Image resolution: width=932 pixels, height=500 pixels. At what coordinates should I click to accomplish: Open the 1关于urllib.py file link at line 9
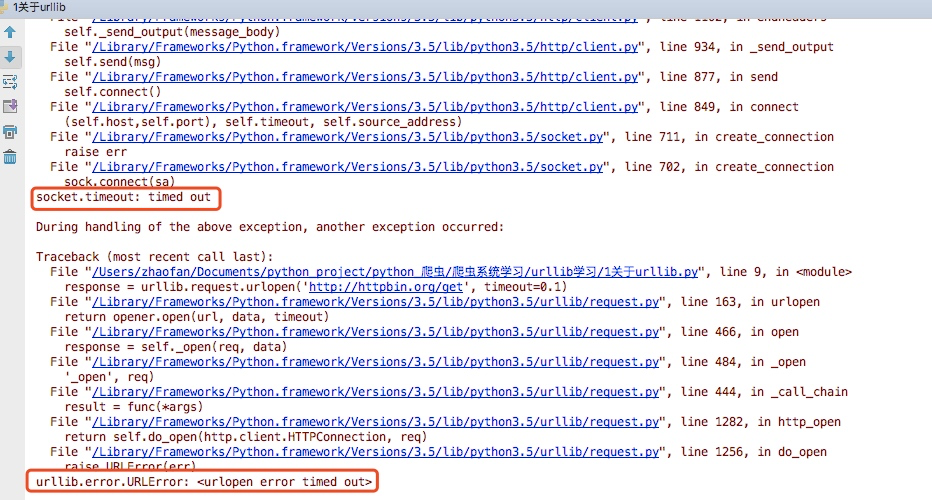[395, 272]
